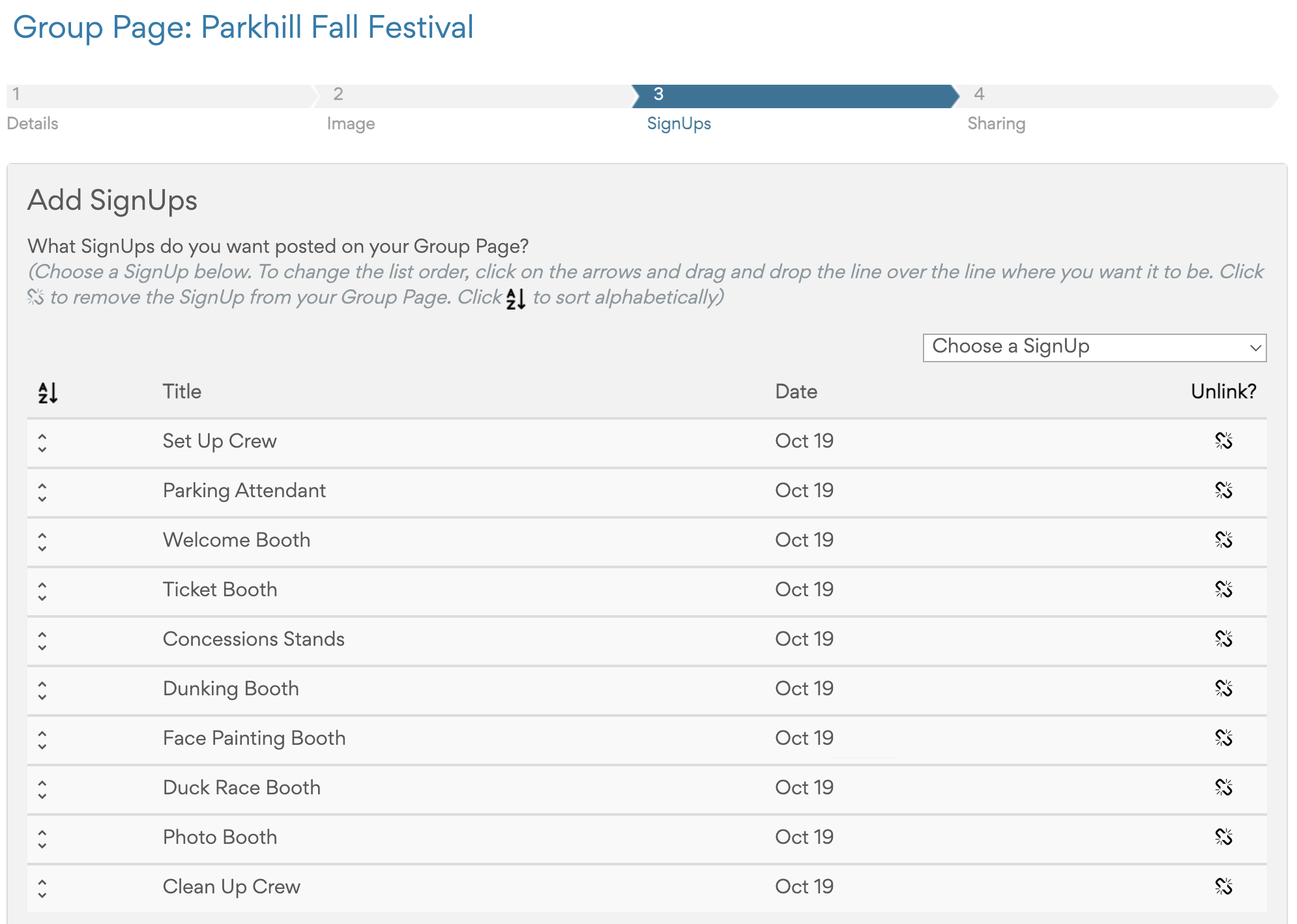
Task: Click the Title column header
Action: tap(182, 392)
